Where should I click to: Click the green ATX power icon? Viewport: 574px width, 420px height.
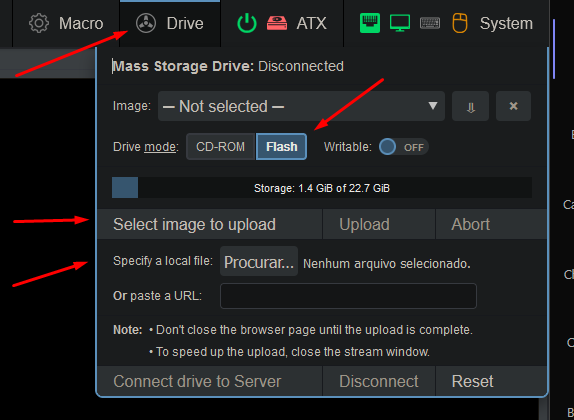247,23
